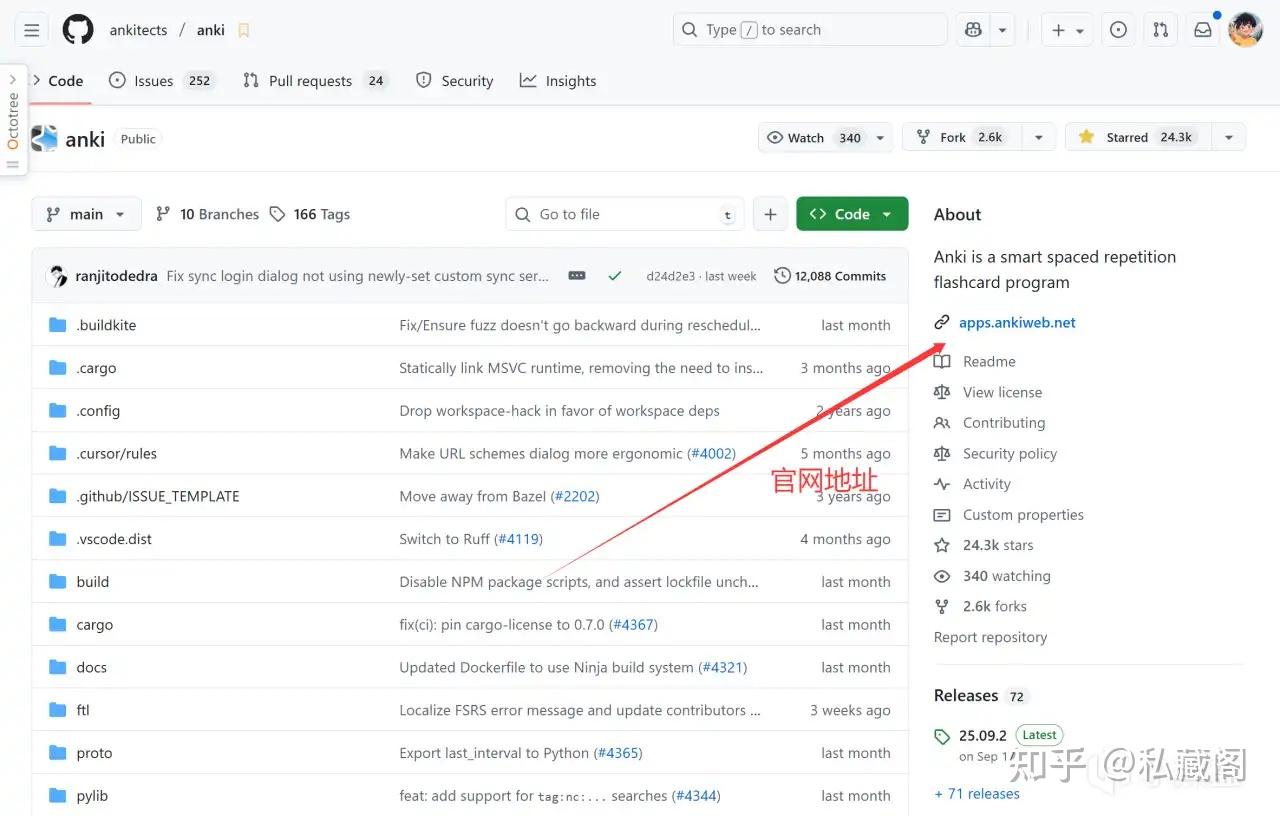Image resolution: width=1280 pixels, height=816 pixels.
Task: Open the issues inbox icon in header
Action: [1118, 30]
